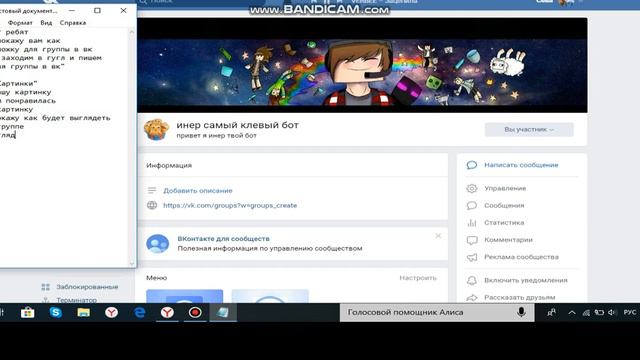Click Notepad scrollbar up arrow

(132, 32)
